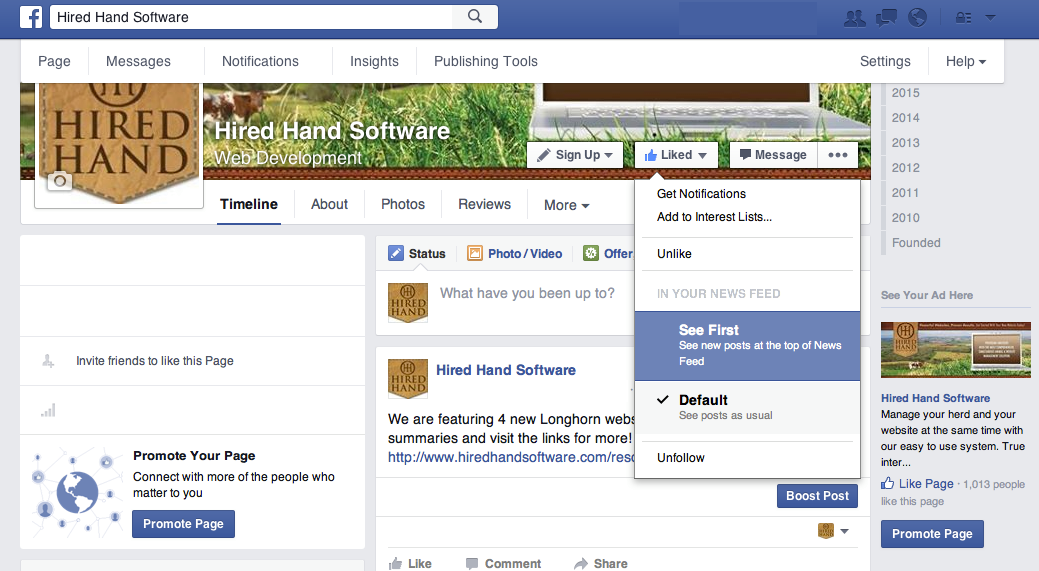Switch to the Reviews tab
The height and width of the screenshot is (571, 1039).
(484, 204)
